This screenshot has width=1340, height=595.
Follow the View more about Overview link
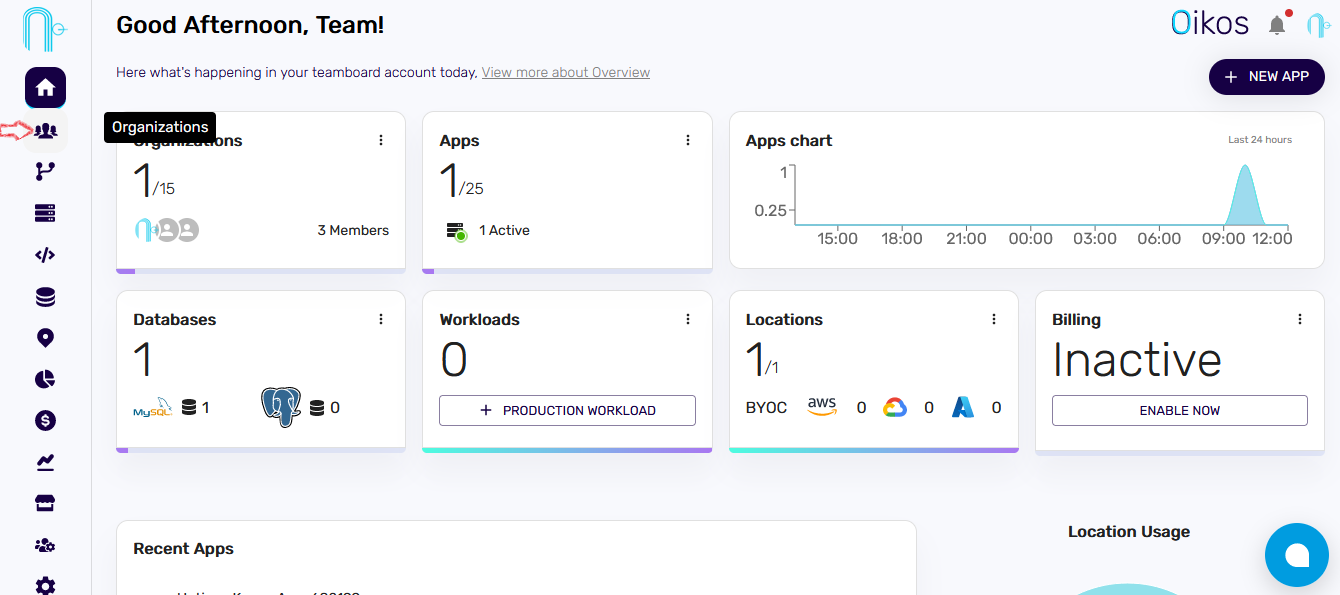point(566,73)
